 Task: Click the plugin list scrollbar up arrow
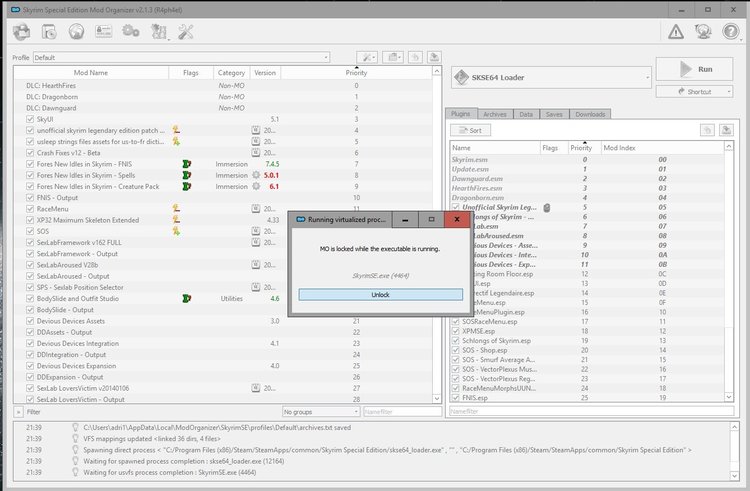pos(728,147)
